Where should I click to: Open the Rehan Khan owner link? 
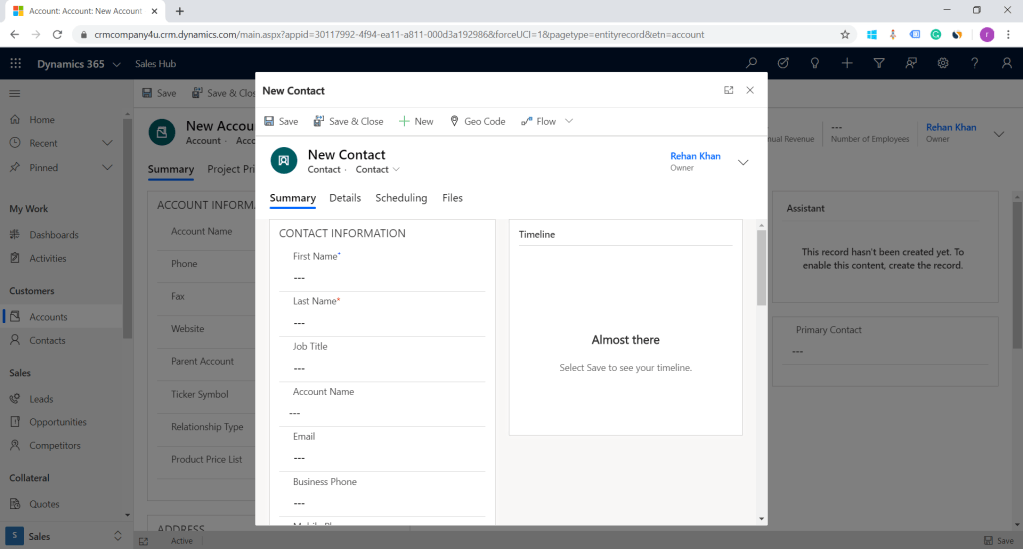695,156
